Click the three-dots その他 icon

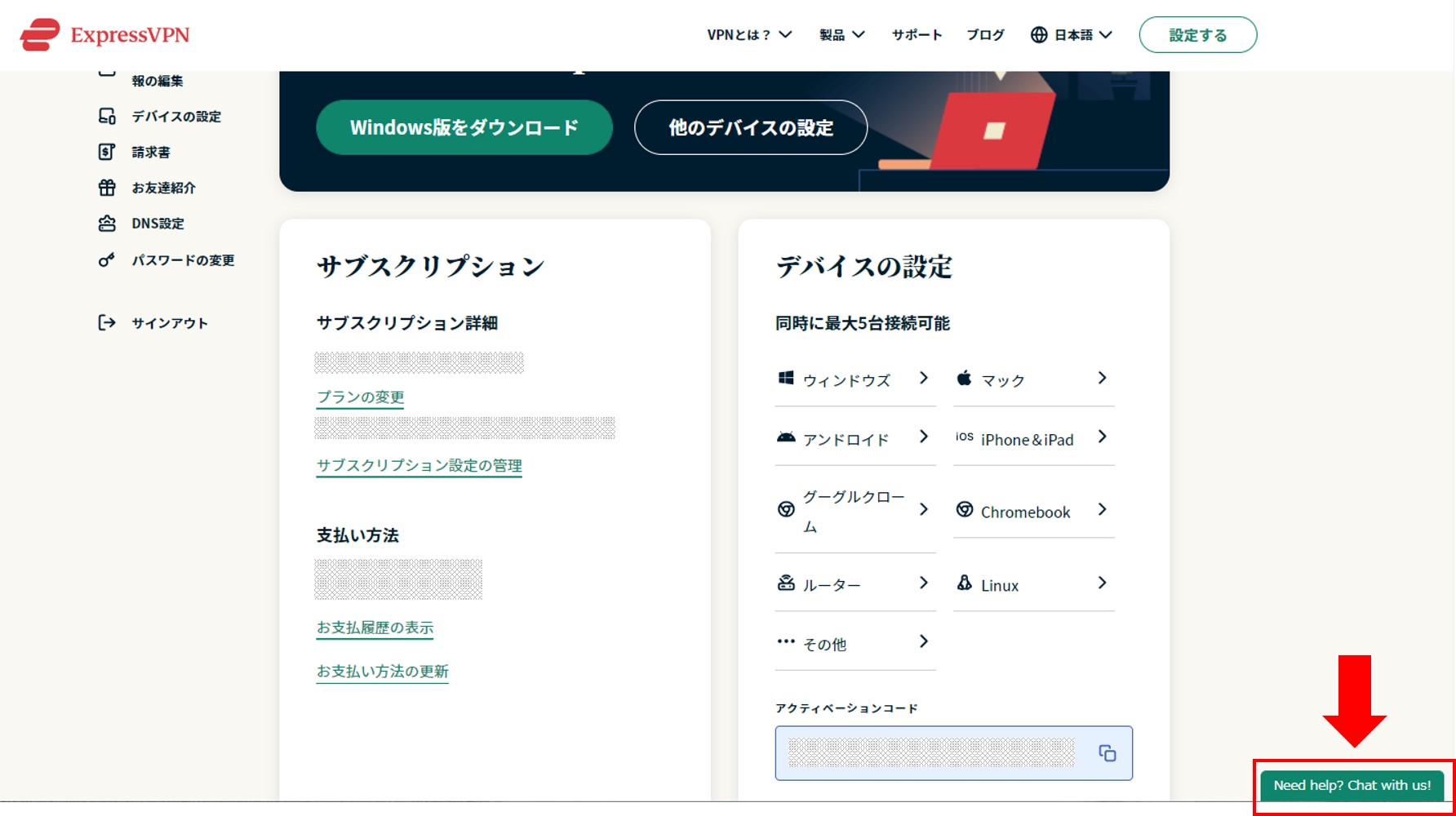[786, 641]
